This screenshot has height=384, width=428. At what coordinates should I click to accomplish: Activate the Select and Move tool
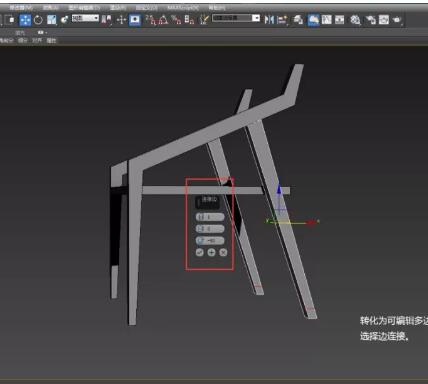point(25,20)
